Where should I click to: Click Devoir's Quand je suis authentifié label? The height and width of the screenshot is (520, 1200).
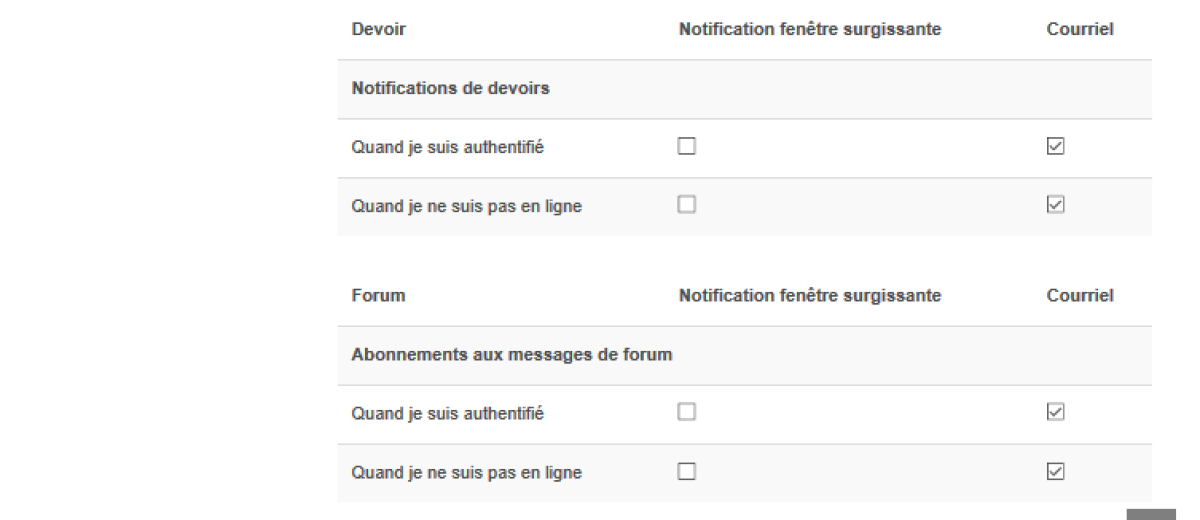[447, 147]
